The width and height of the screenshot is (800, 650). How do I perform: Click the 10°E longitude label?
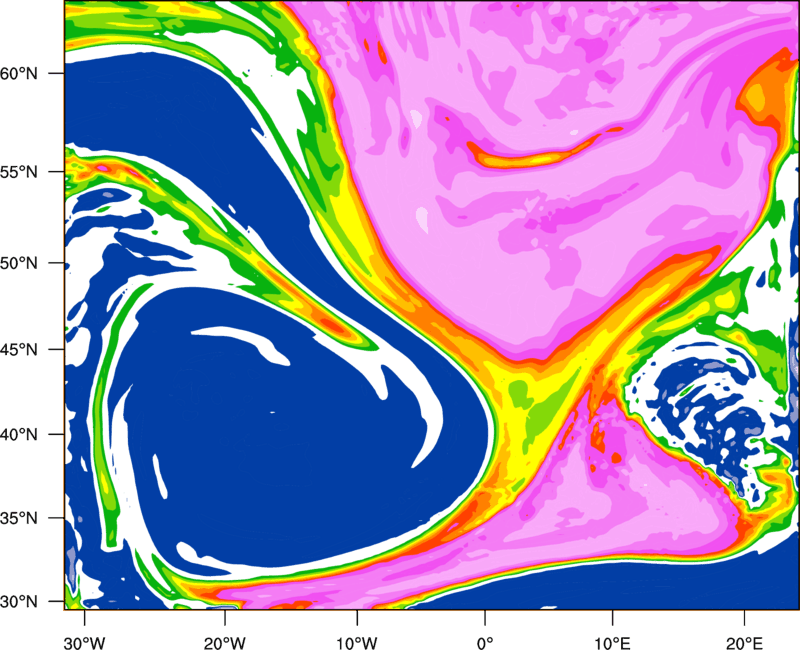pos(612,643)
